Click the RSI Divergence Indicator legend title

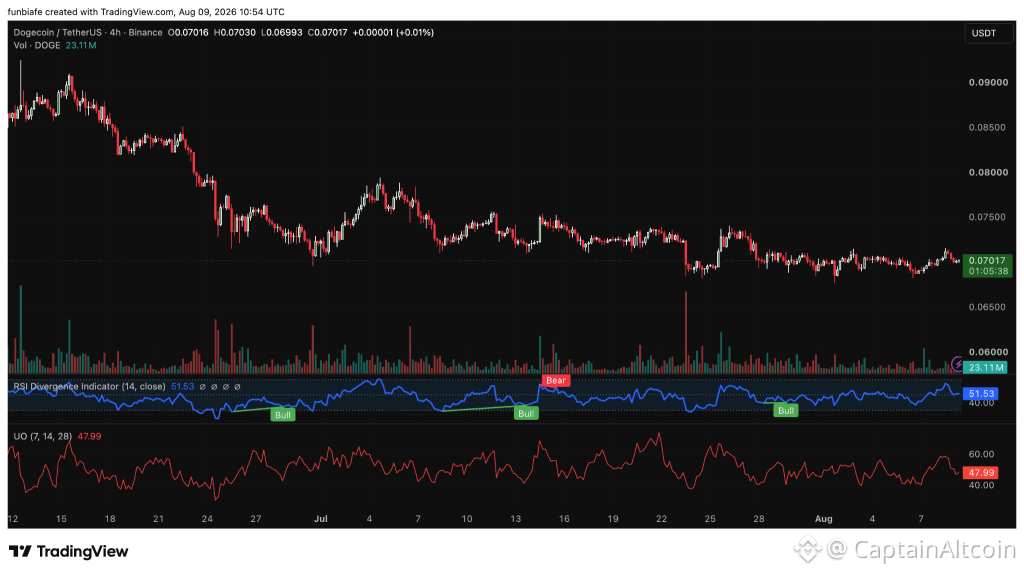point(89,387)
